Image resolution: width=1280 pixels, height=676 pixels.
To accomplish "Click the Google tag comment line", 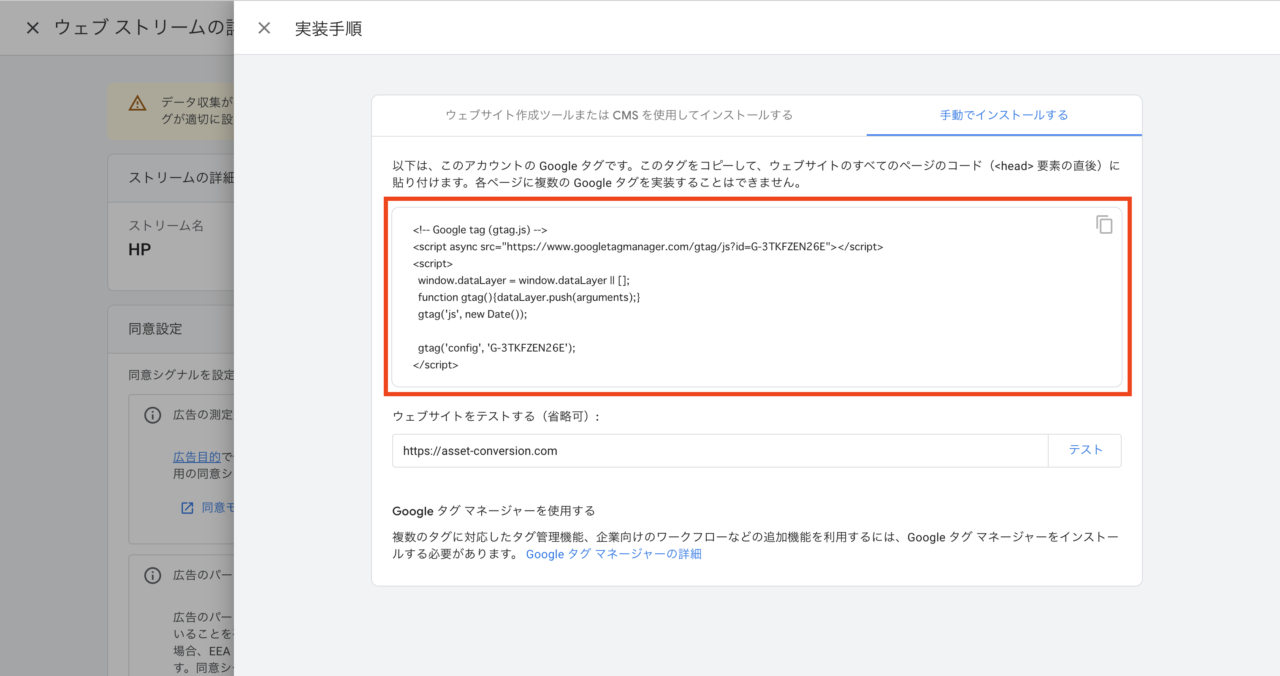I will tap(480, 229).
